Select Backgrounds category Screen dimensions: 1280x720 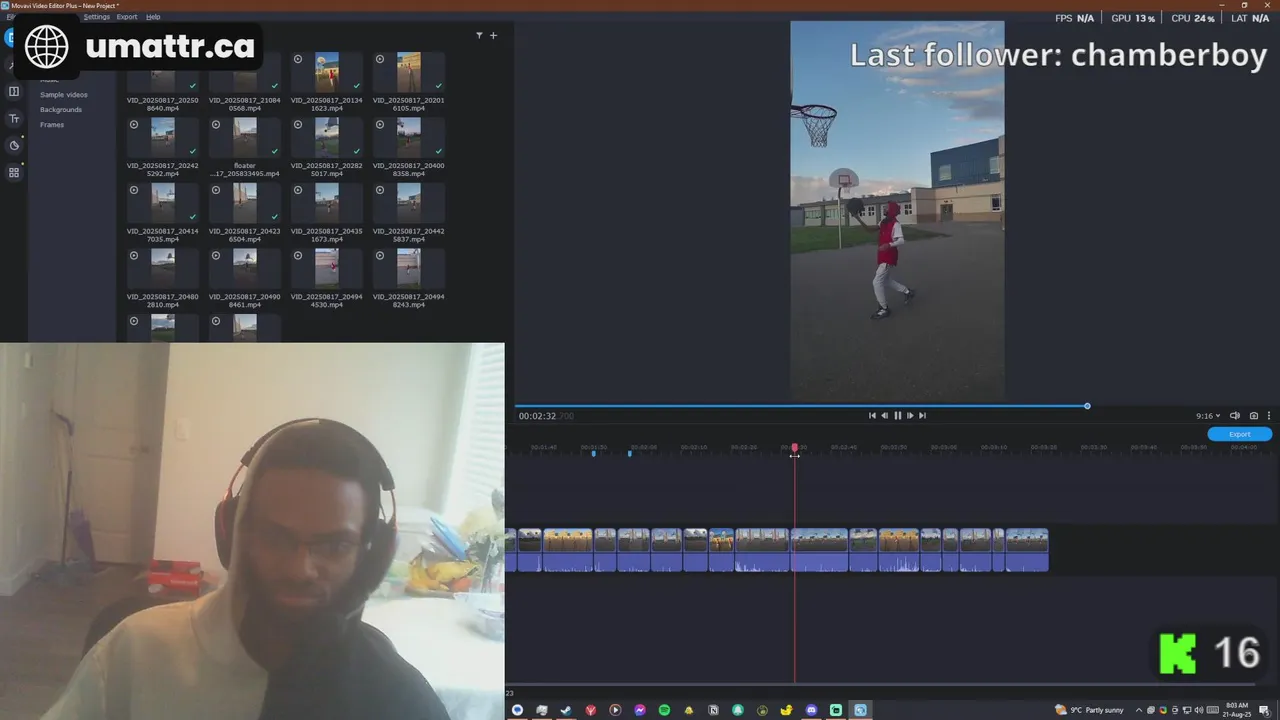coord(61,110)
